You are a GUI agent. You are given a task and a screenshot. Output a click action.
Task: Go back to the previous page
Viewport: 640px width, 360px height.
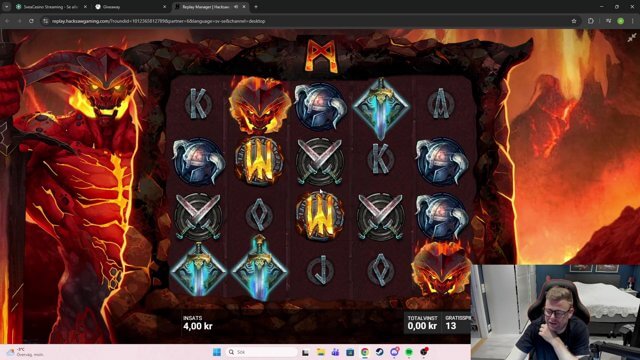click(8, 21)
